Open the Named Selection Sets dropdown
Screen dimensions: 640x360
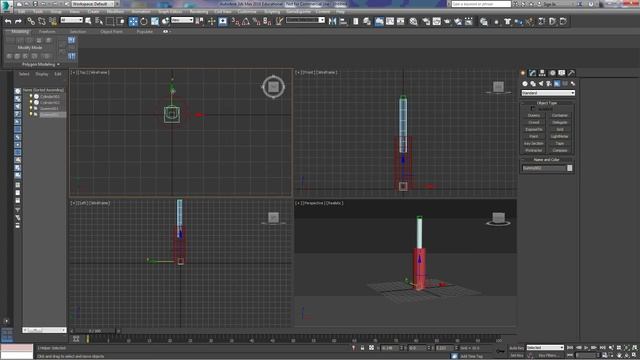305,20
